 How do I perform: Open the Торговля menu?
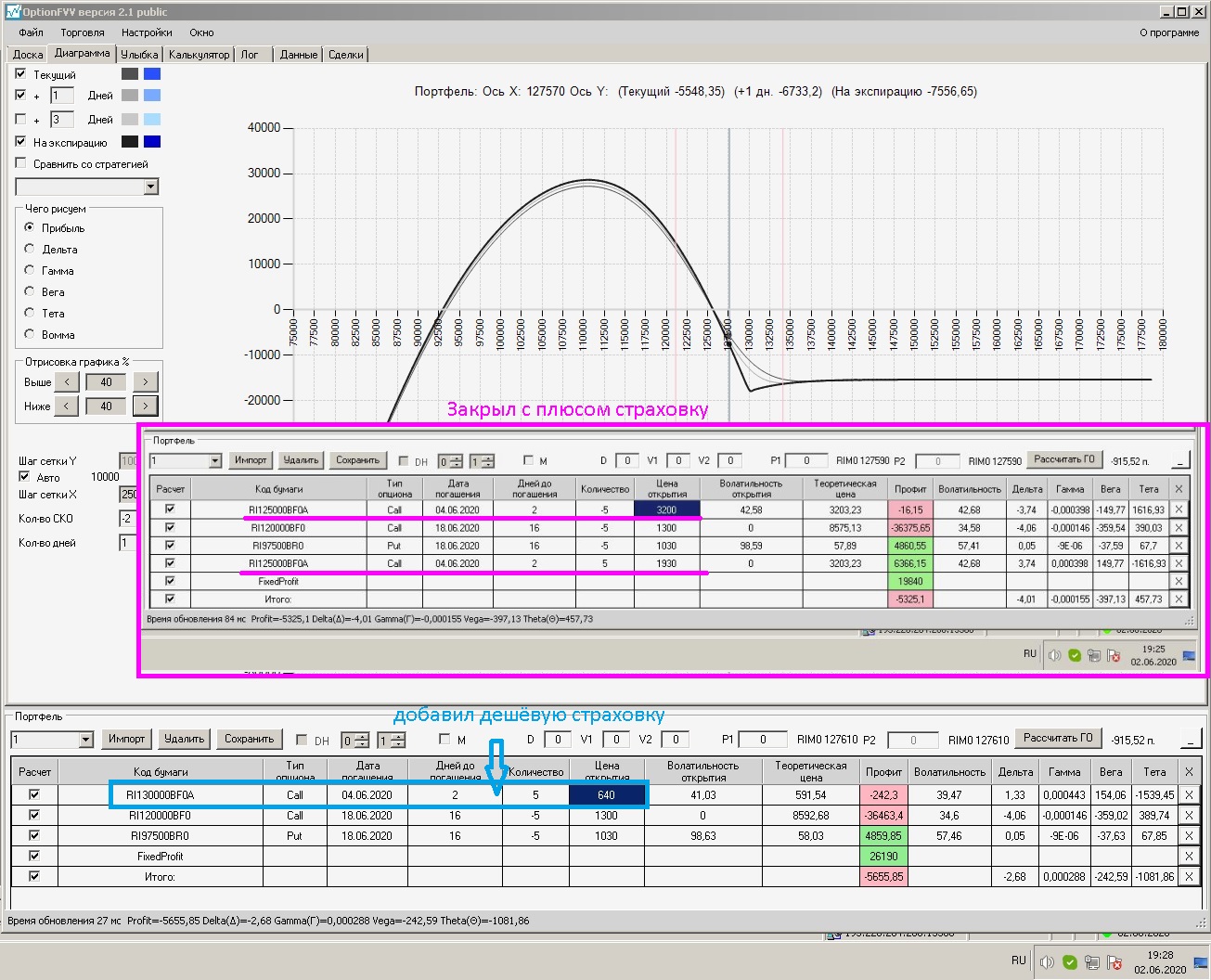pos(83,32)
